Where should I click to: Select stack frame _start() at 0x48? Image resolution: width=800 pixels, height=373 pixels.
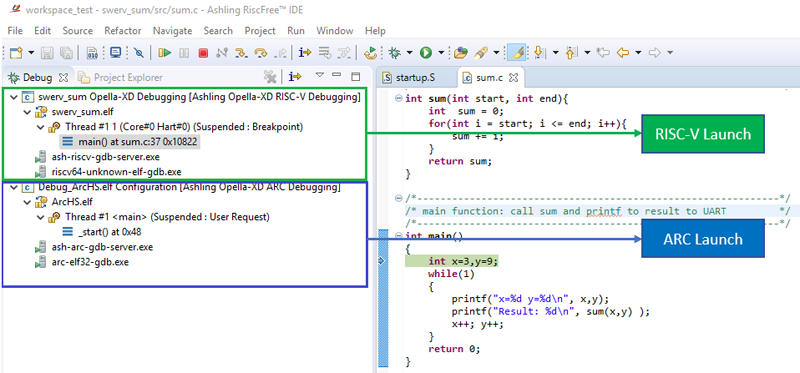click(101, 232)
